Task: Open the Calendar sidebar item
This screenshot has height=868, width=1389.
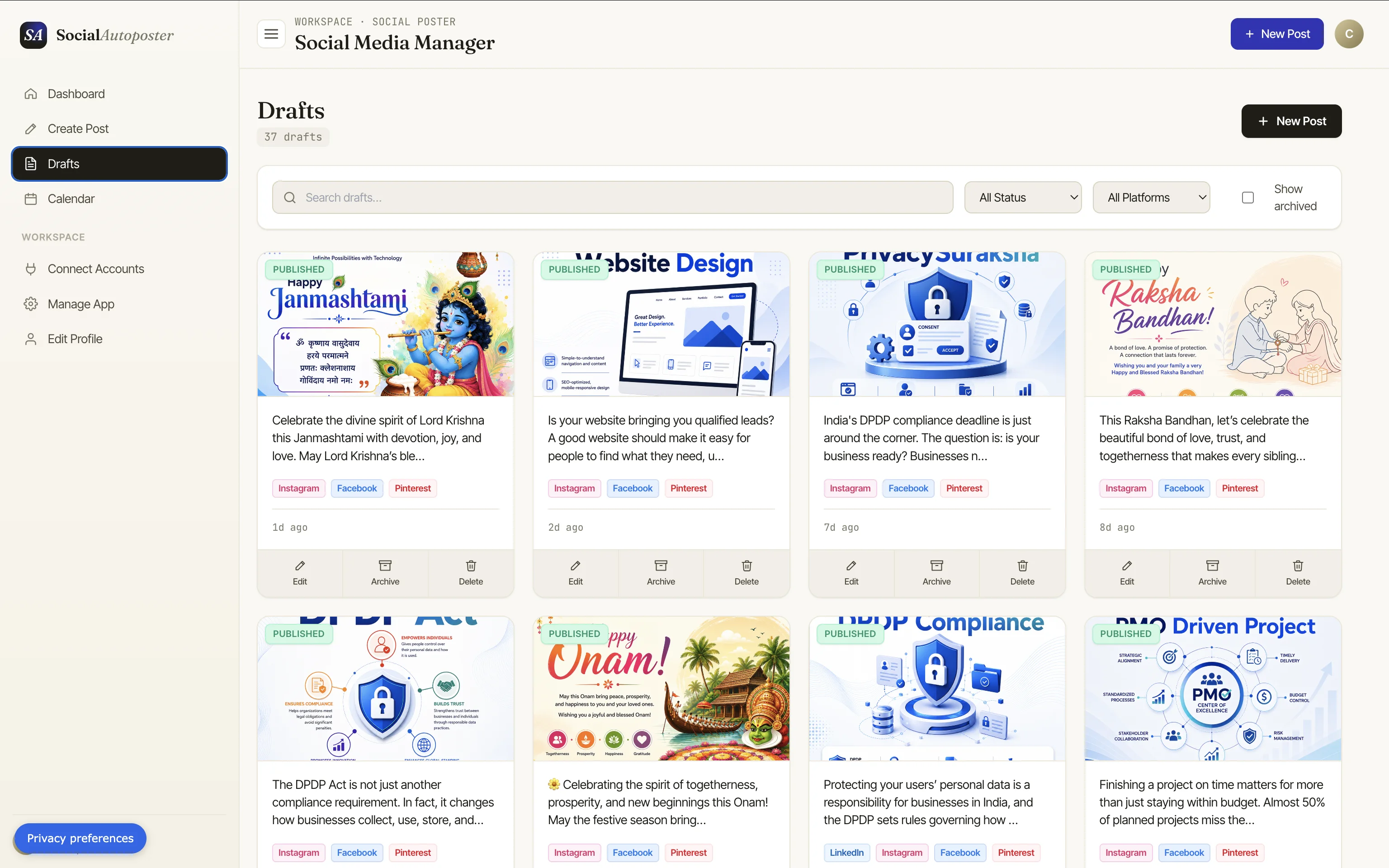Action: click(119, 198)
